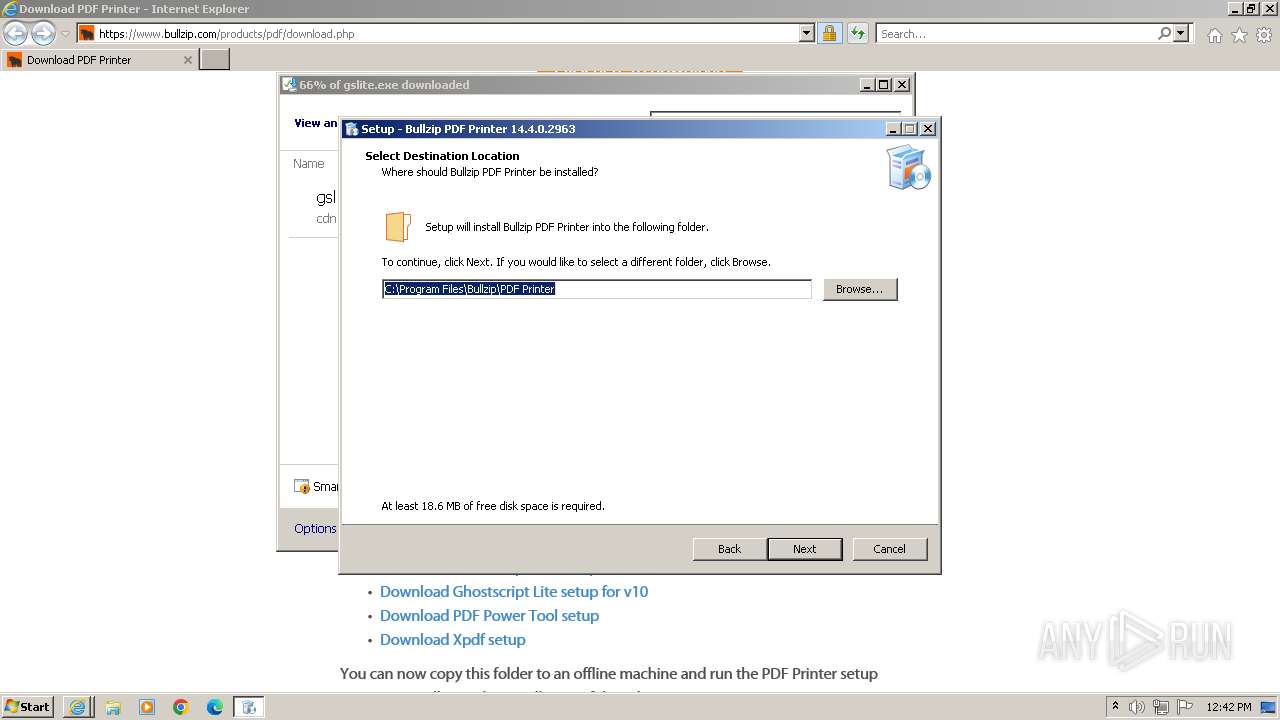1280x720 pixels.
Task: Open File Explorer folder taskbar icon
Action: coord(113,707)
